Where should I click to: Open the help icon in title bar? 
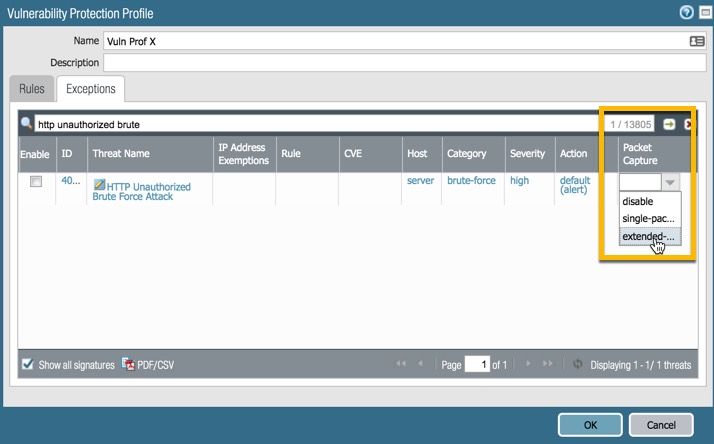[686, 13]
